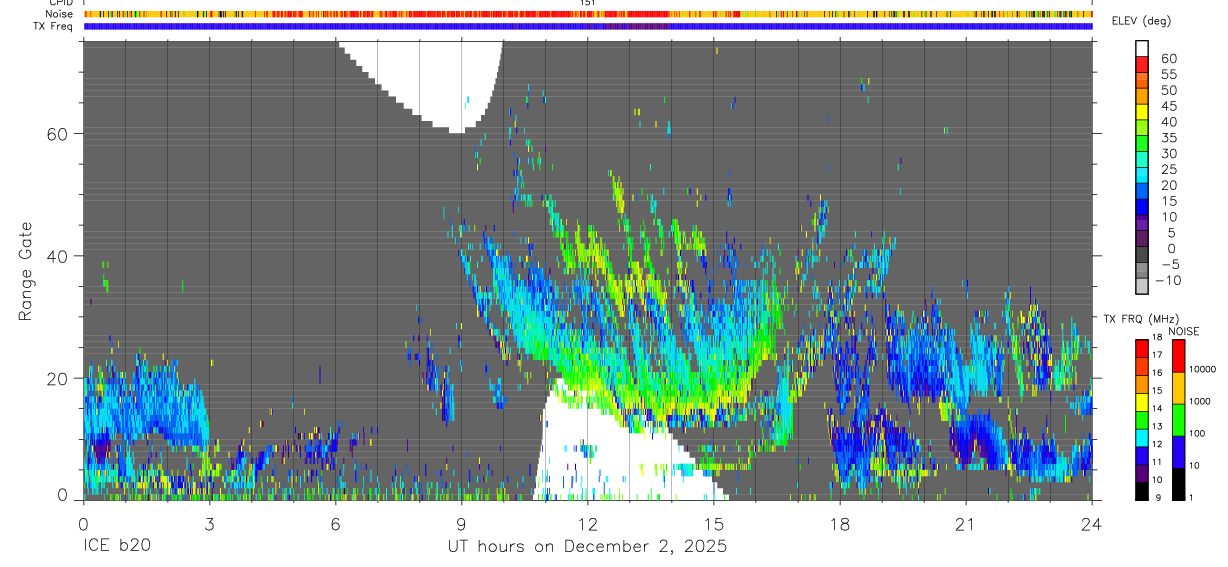The image size is (1228, 567).
Task: Select the black bottom segment of the TX FRQ bar
Action: (1143, 490)
